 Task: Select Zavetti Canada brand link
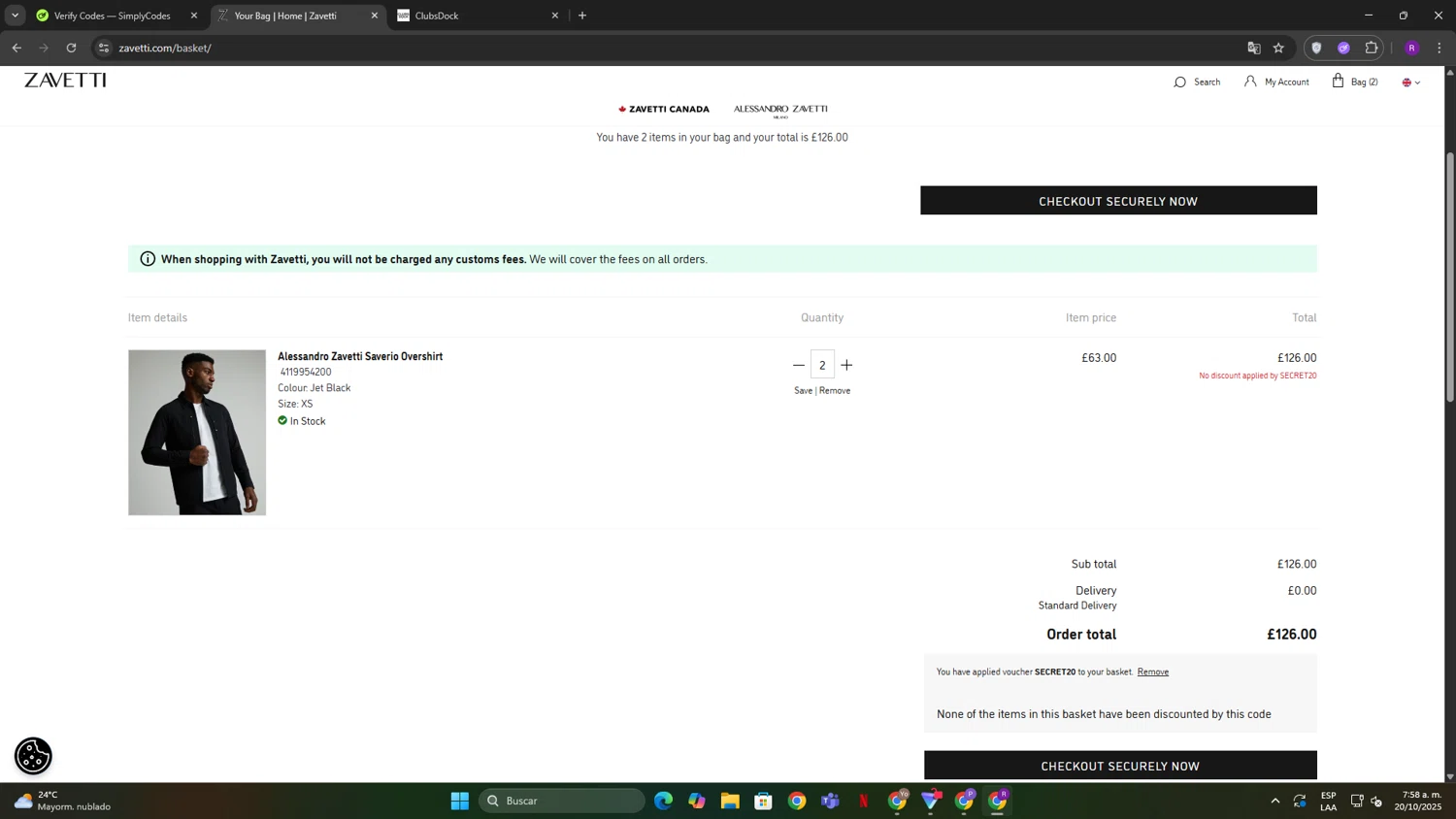pyautogui.click(x=664, y=109)
